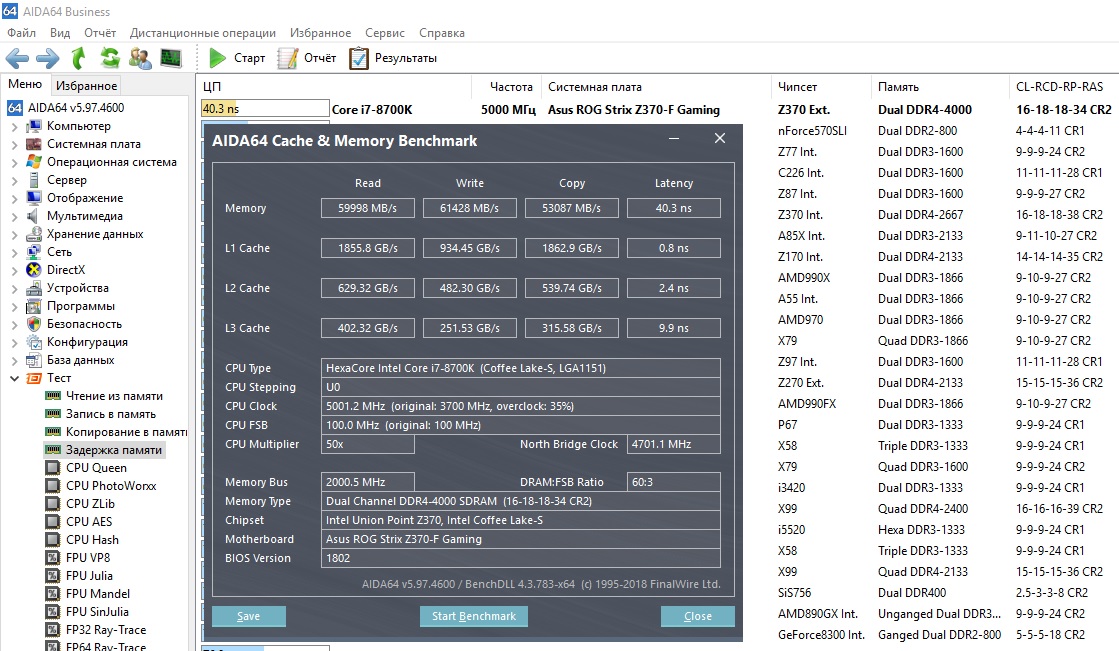Open user management toolbar icon
This screenshot has width=1119, height=651.
(140, 58)
